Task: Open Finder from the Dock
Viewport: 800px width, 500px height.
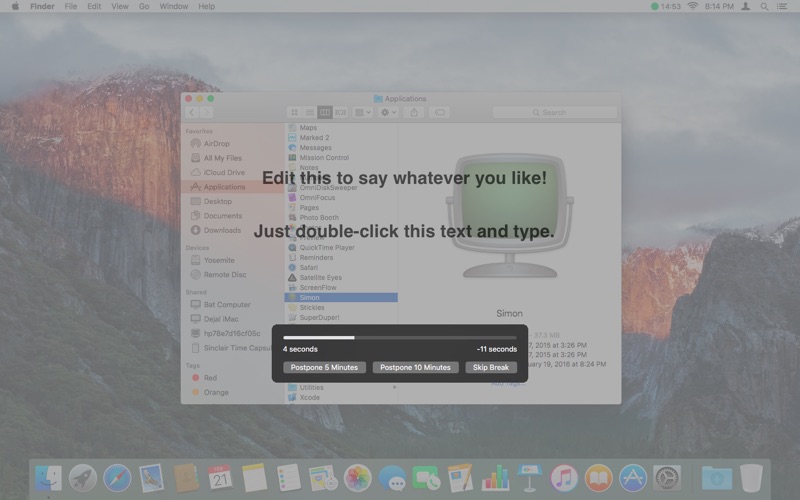Action: pyautogui.click(x=48, y=478)
